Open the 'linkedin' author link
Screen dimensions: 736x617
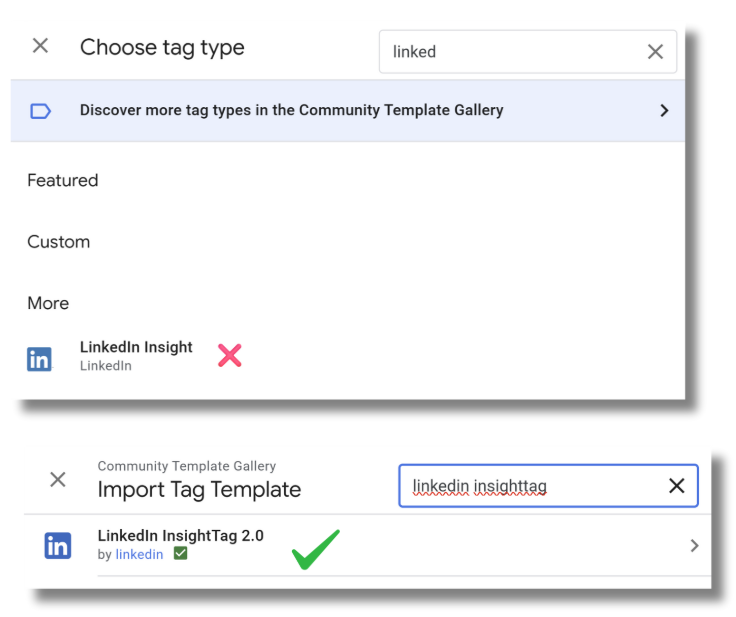click(139, 555)
